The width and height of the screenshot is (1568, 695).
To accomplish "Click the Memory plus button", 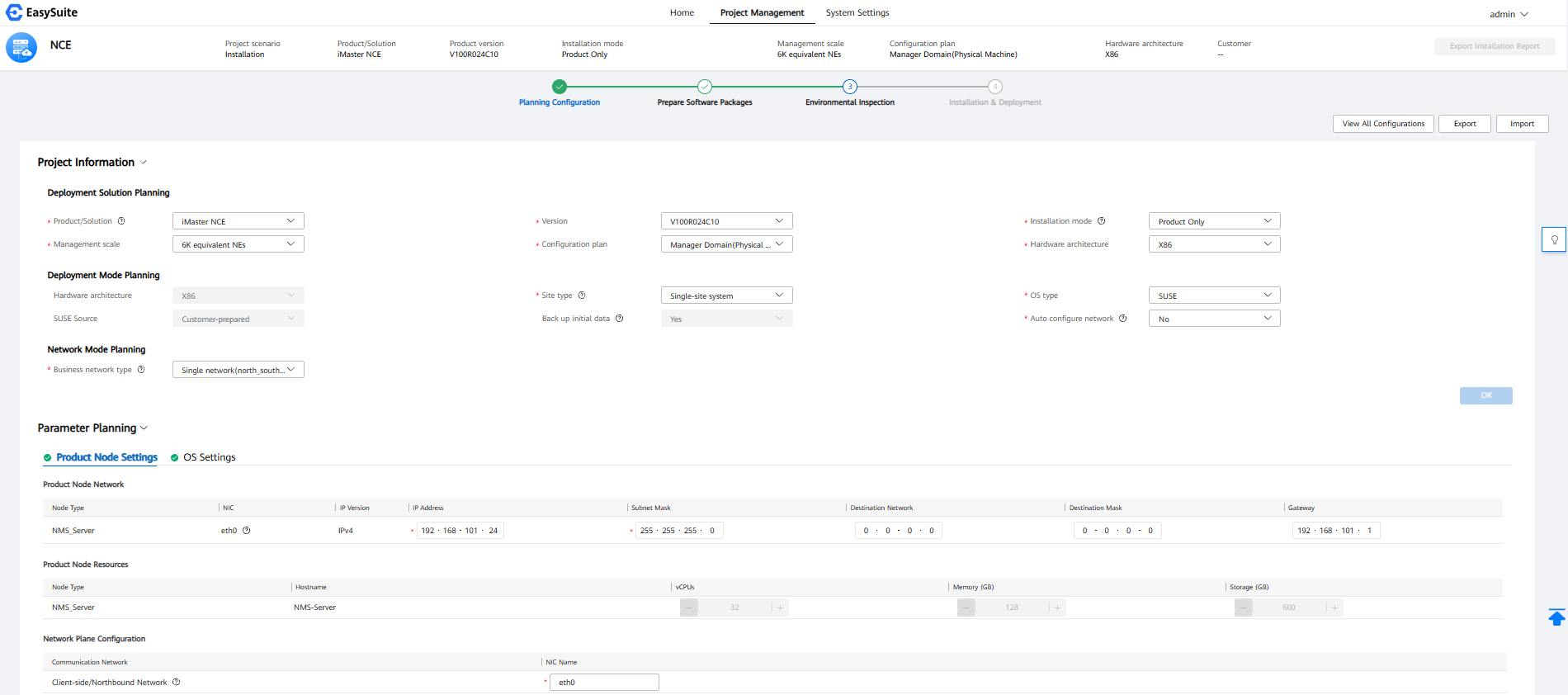I will pos(1057,608).
